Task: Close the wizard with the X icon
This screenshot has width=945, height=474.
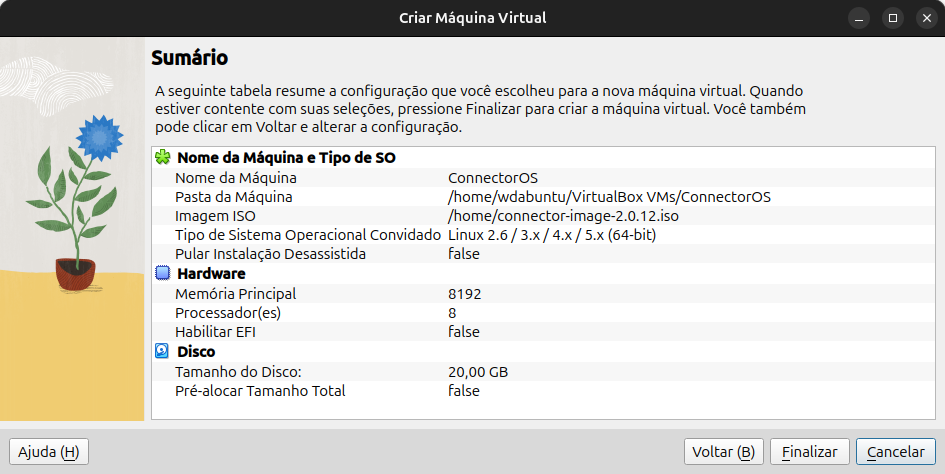Action: (926, 18)
